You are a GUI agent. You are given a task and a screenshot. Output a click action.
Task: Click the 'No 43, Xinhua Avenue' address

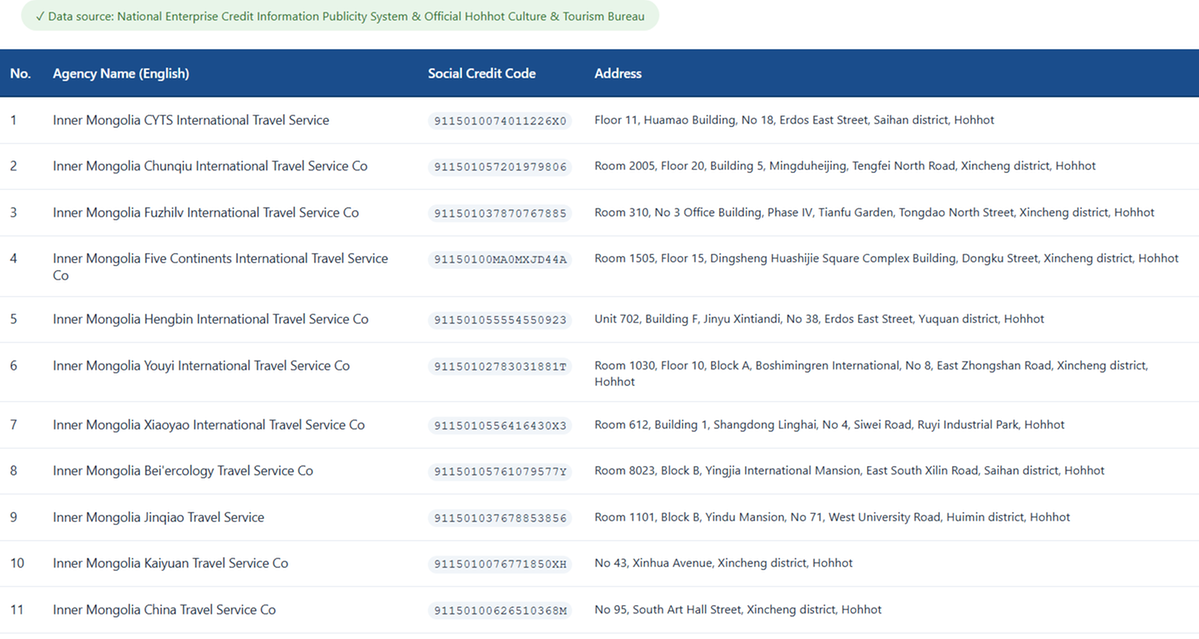pos(723,563)
